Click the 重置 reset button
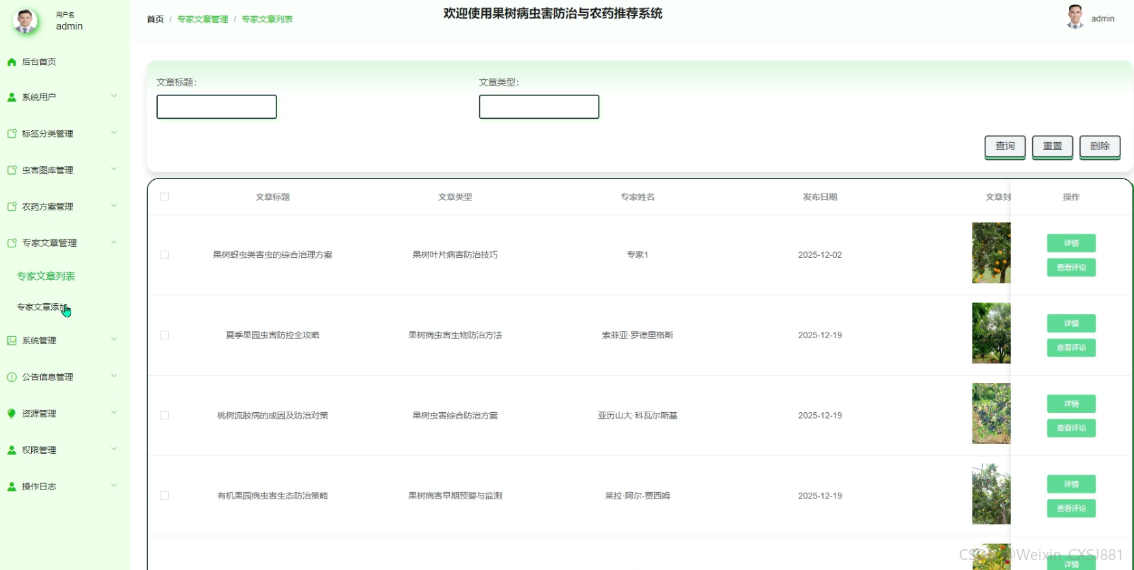 (x=1052, y=146)
